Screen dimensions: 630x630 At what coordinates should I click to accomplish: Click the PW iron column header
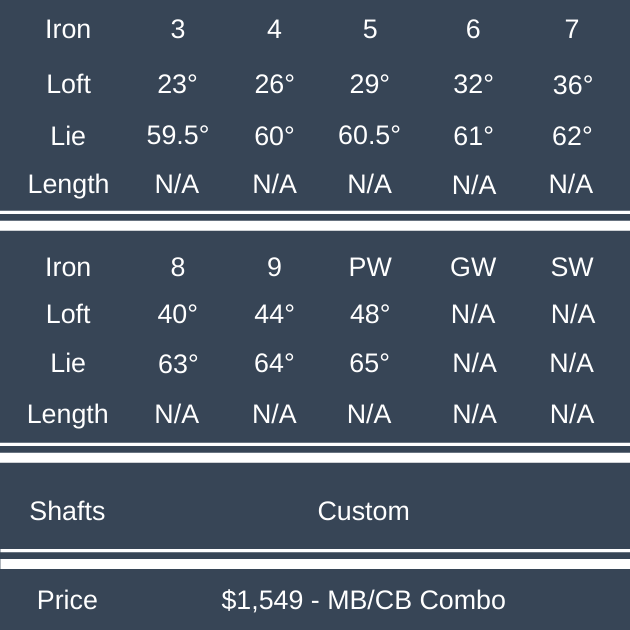click(x=369, y=267)
